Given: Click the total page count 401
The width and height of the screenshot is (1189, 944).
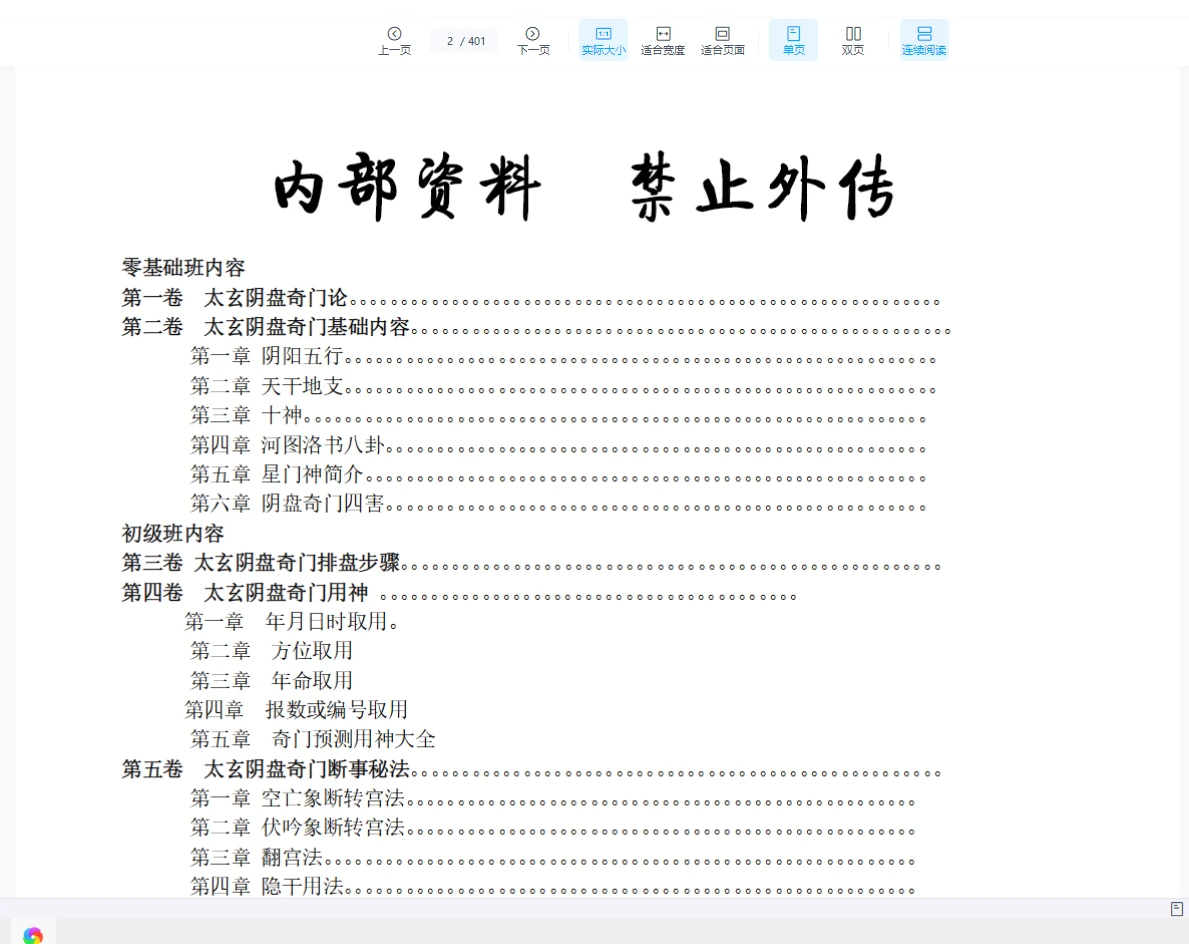Looking at the screenshot, I should (x=476, y=41).
